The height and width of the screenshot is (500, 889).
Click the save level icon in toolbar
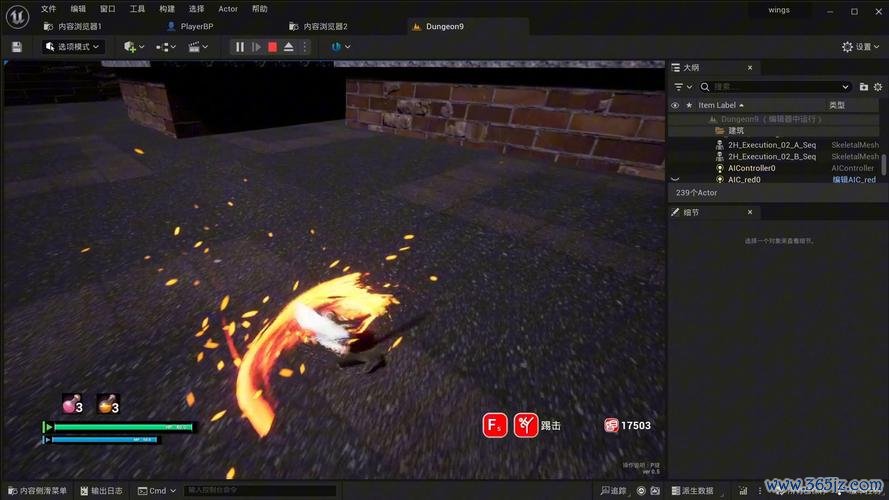click(x=16, y=47)
